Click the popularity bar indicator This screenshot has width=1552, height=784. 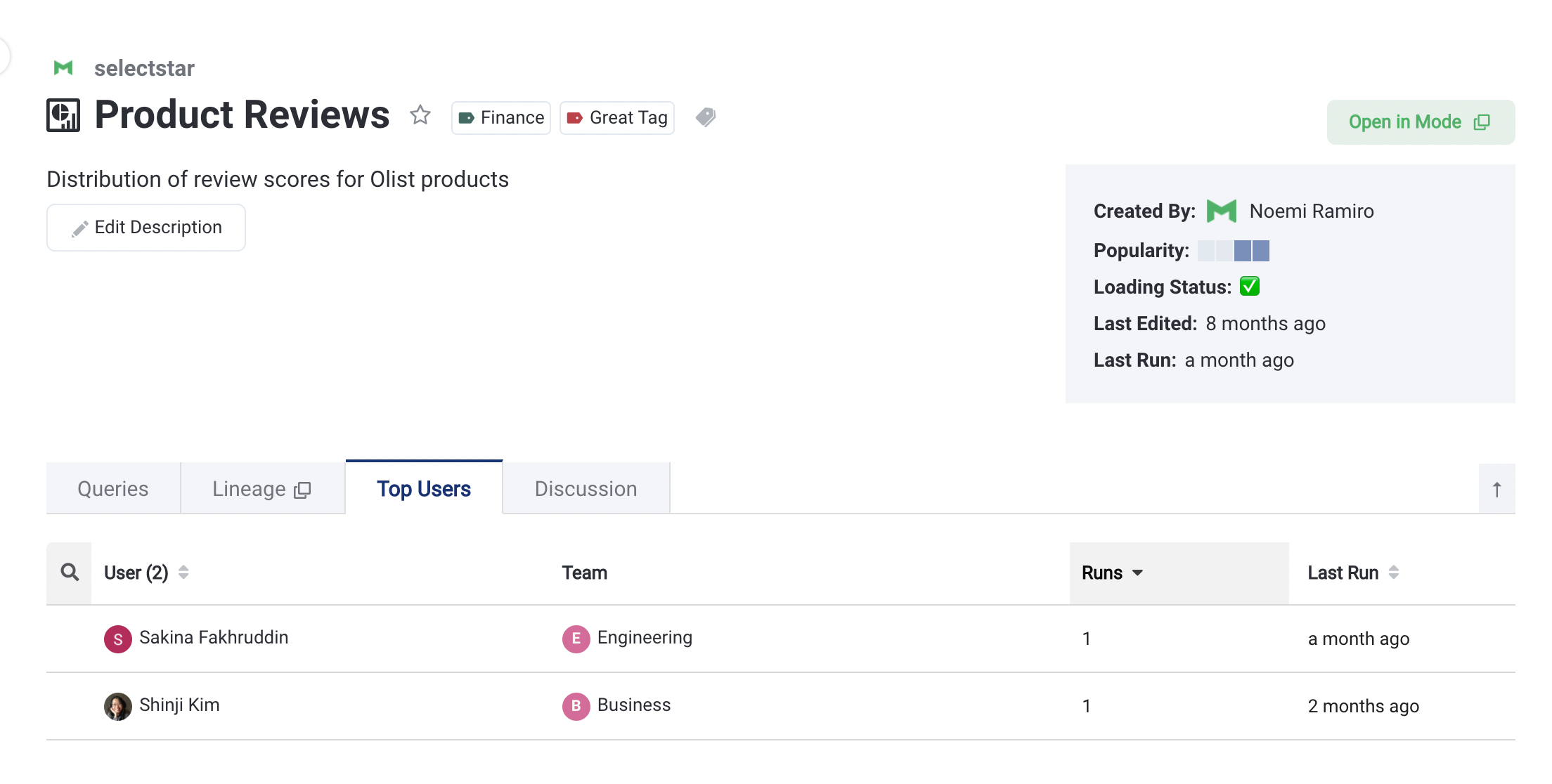[1234, 251]
